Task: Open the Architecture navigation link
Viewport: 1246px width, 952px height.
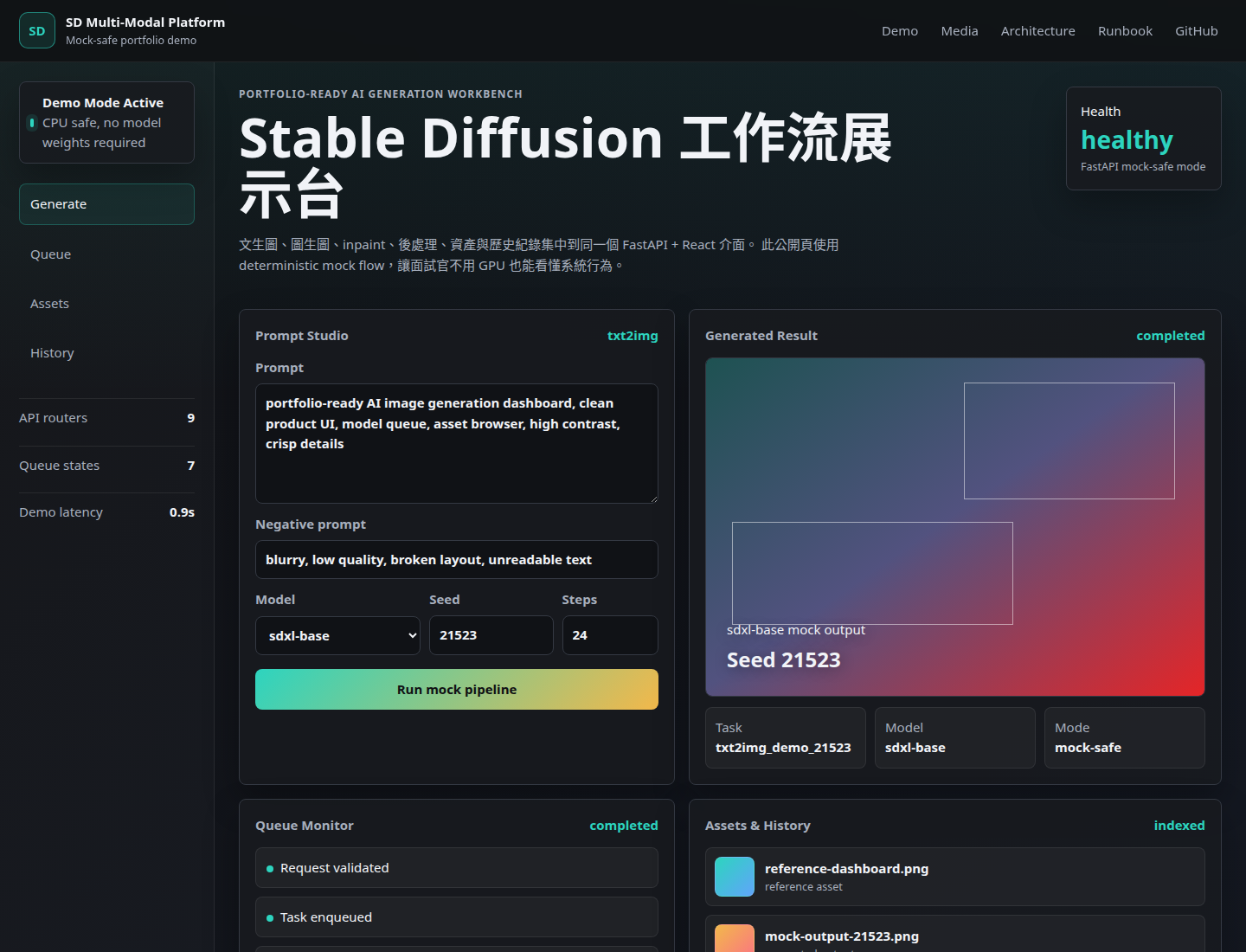Action: point(1038,31)
